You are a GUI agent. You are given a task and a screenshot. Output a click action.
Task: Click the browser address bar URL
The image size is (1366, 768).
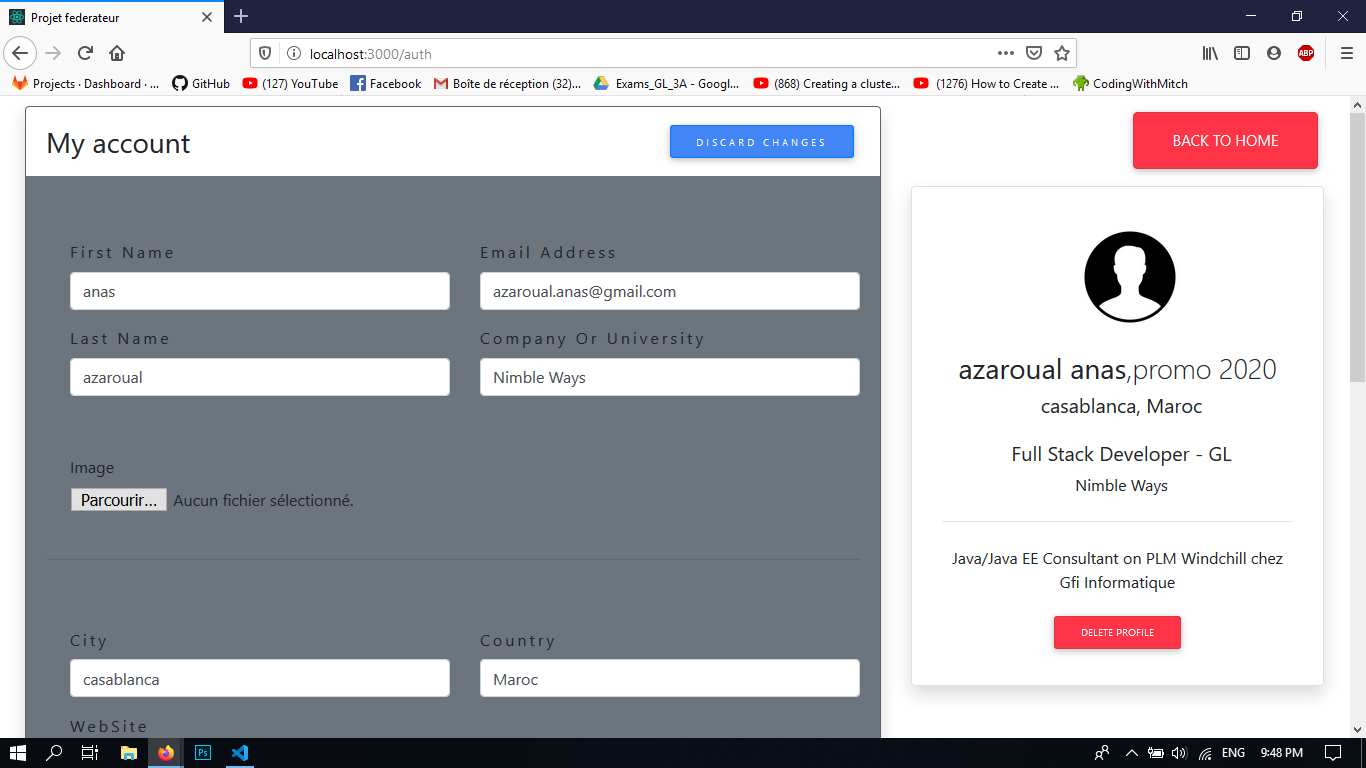click(x=371, y=54)
